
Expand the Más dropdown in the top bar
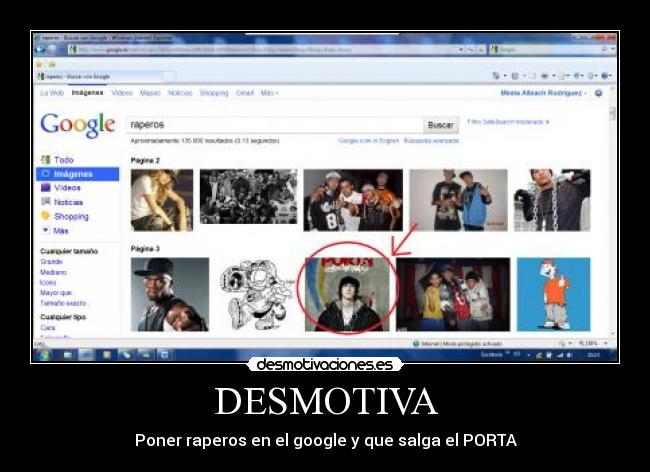click(269, 93)
